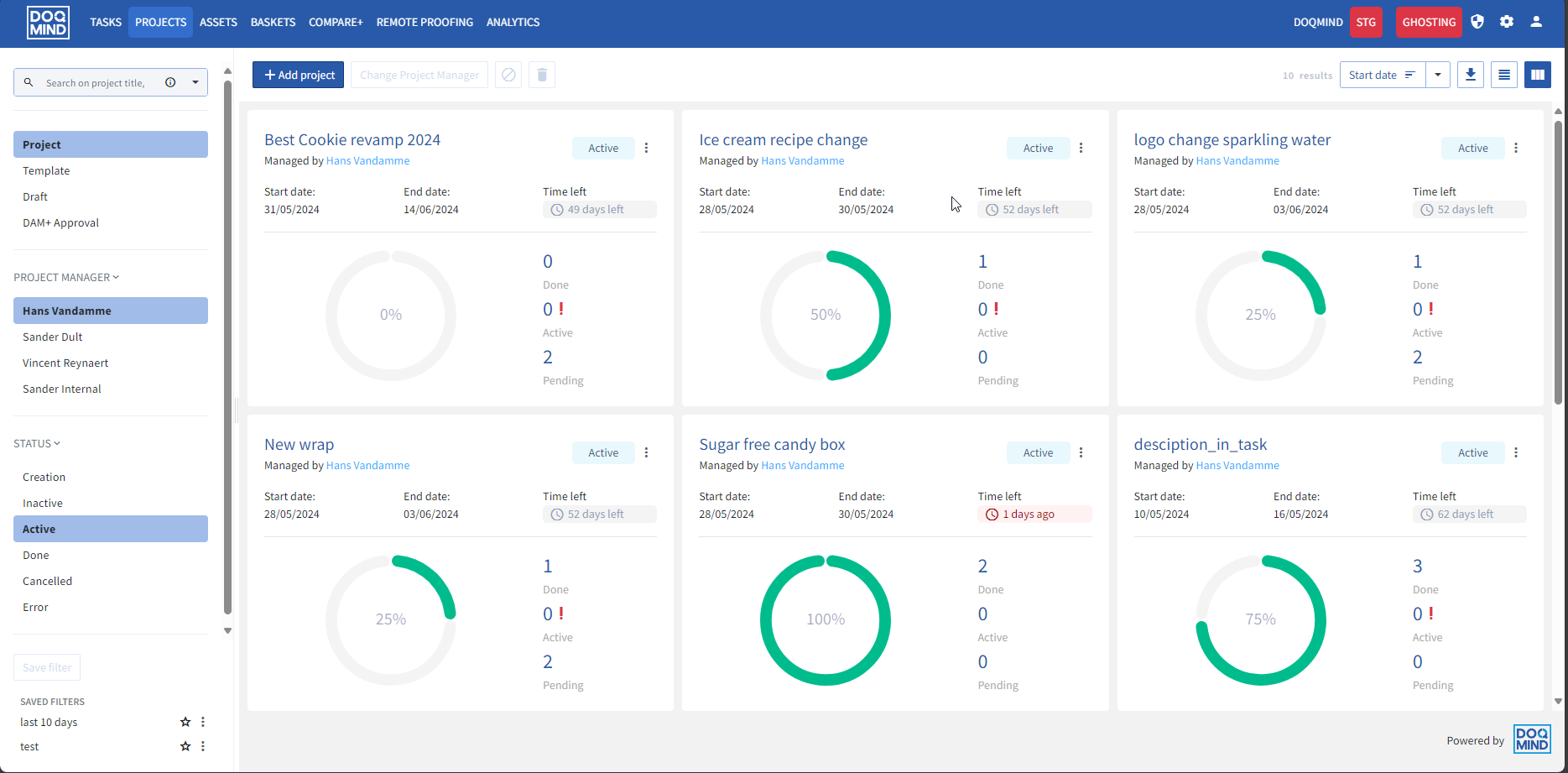
Task: Open the Start date sort dropdown arrow
Action: pos(1438,75)
